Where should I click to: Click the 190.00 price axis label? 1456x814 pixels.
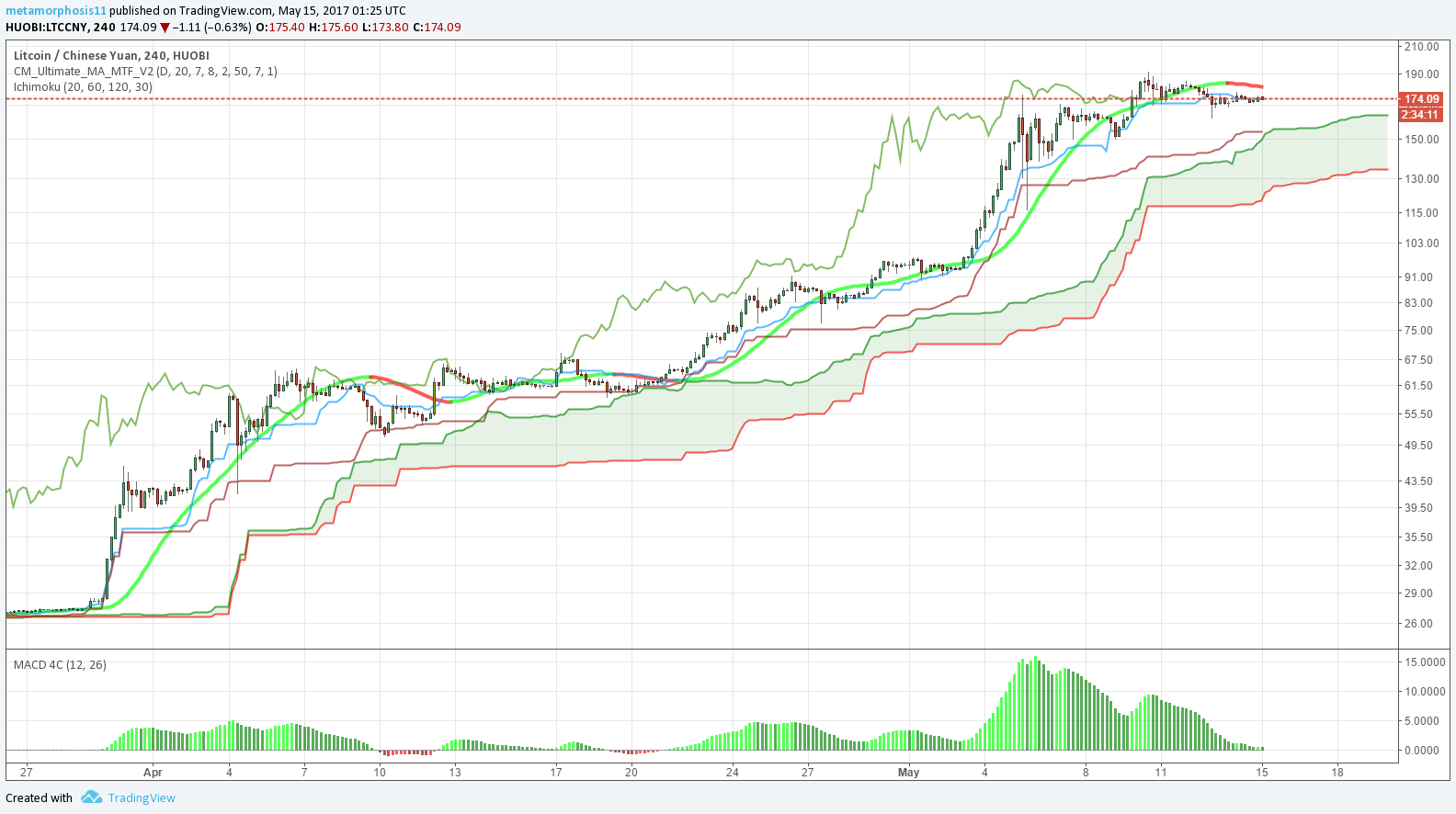pyautogui.click(x=1422, y=73)
